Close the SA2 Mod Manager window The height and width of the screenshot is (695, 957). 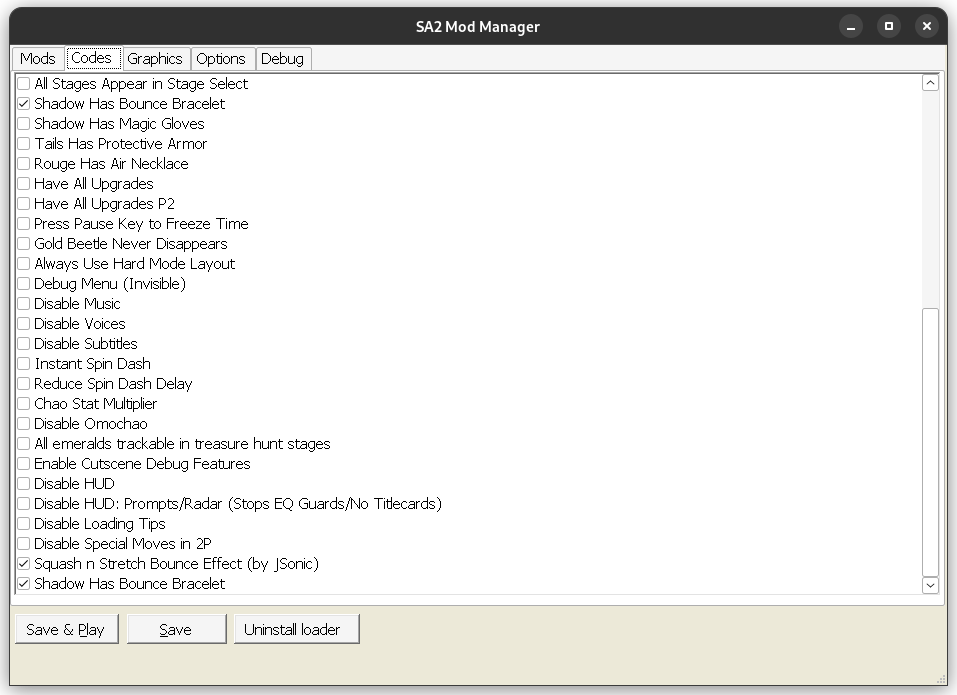[926, 26]
